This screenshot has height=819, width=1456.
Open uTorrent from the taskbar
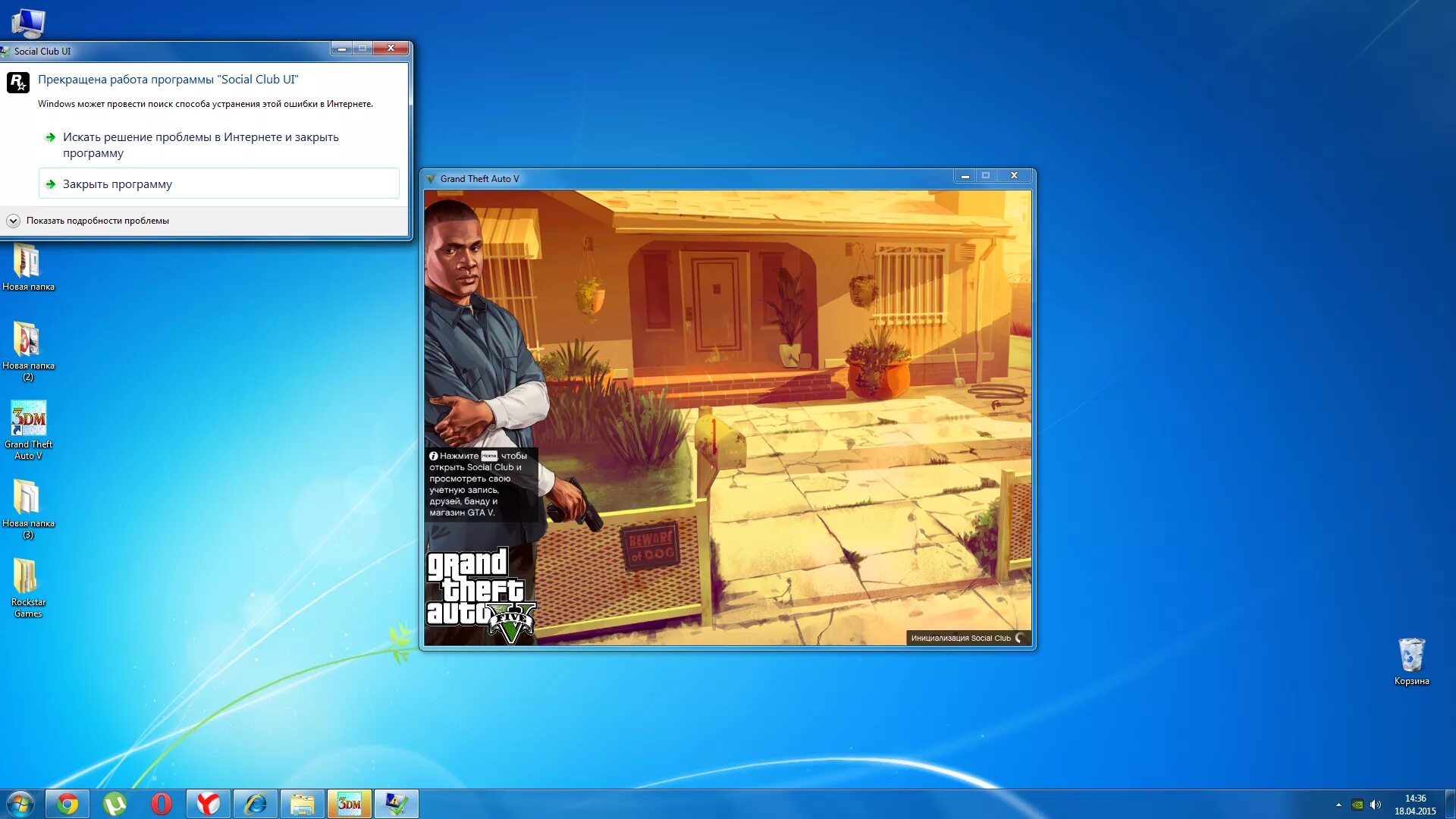pos(115,804)
